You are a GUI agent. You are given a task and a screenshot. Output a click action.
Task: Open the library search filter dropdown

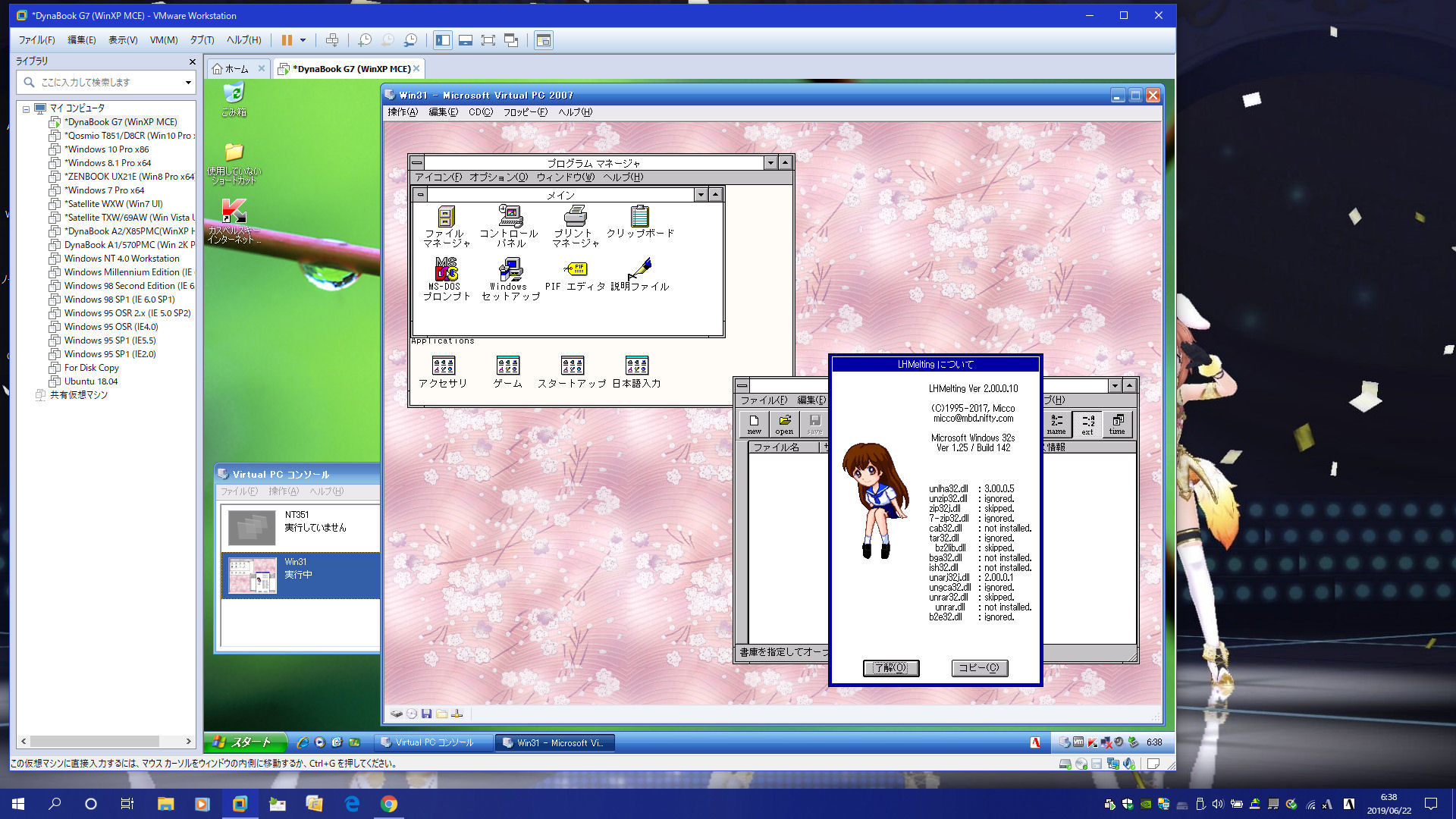(188, 82)
